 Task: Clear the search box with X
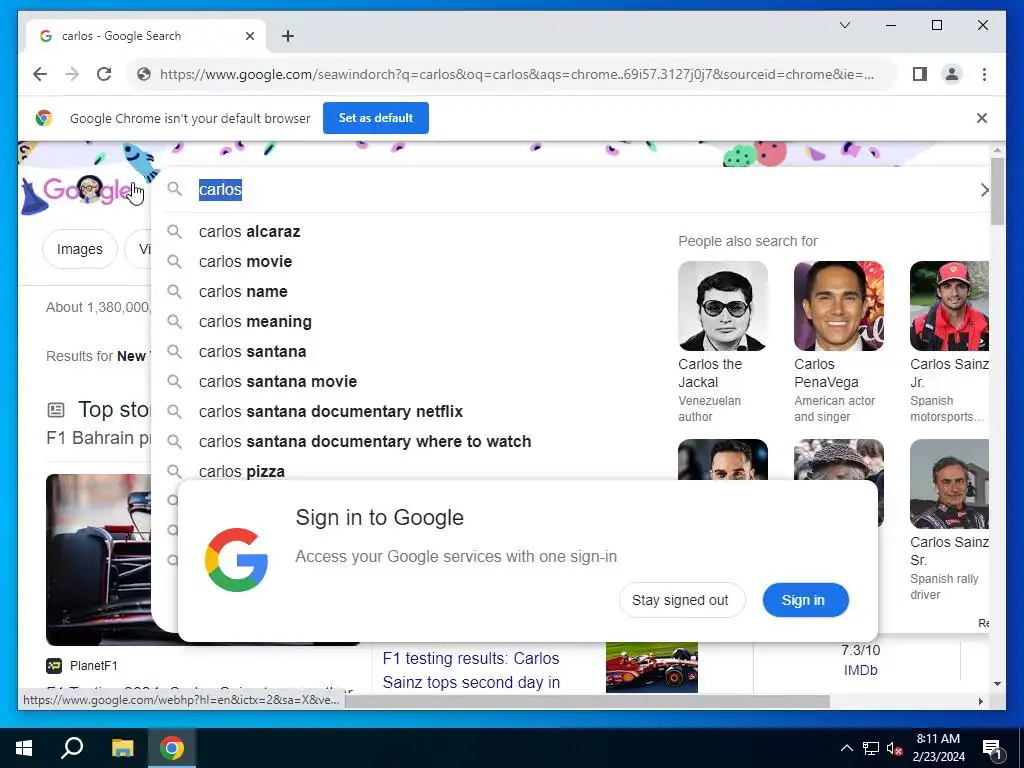click(x=984, y=190)
